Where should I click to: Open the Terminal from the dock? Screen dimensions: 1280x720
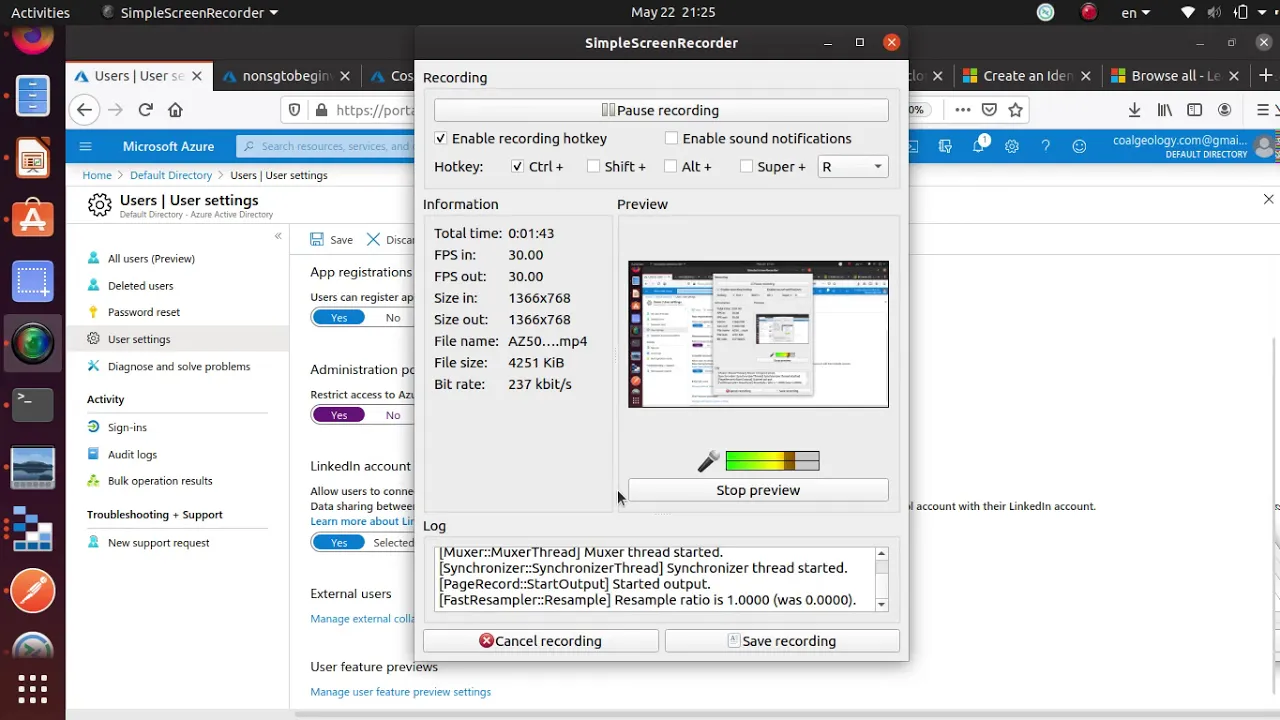pos(32,405)
